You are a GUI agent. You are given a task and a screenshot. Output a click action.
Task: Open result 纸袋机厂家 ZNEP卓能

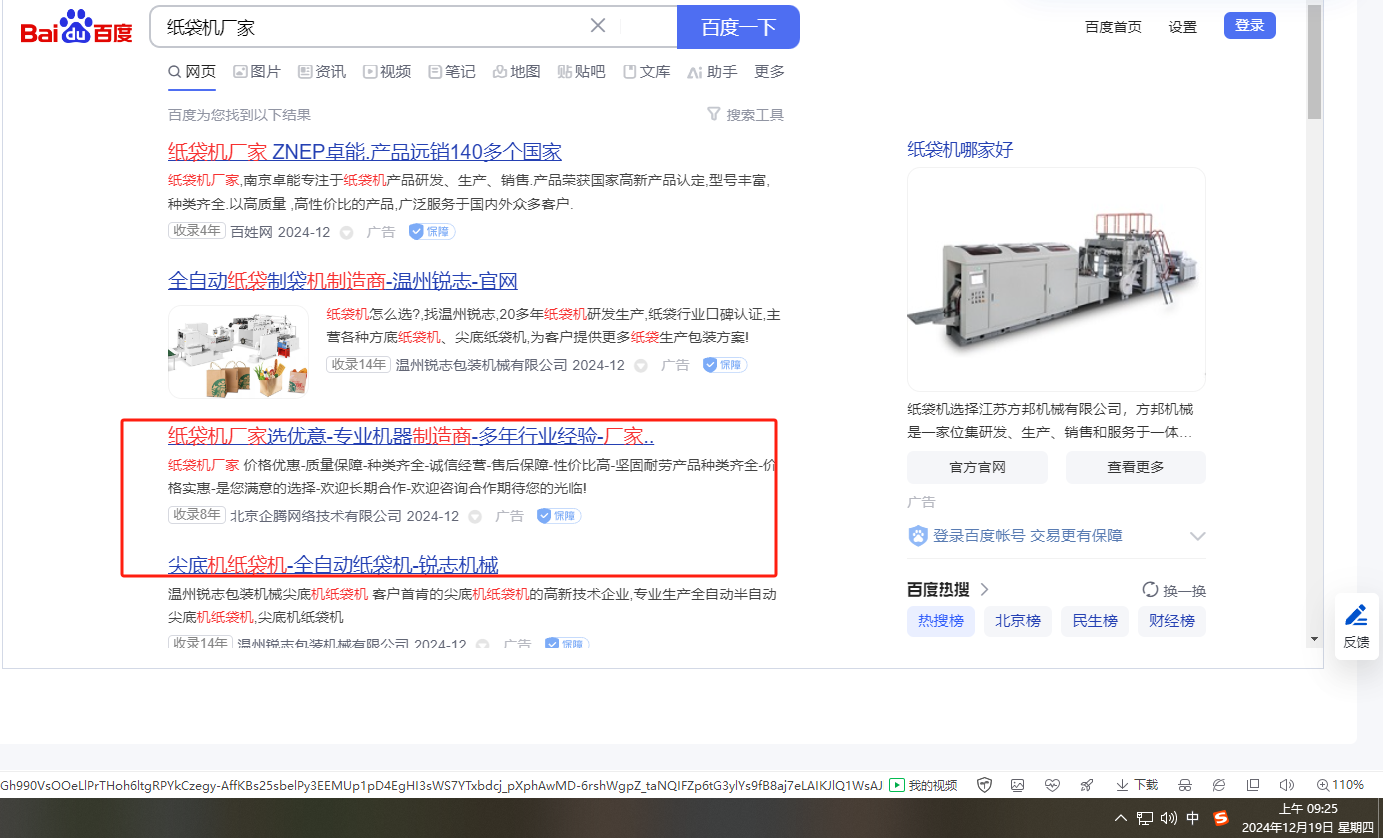365,152
